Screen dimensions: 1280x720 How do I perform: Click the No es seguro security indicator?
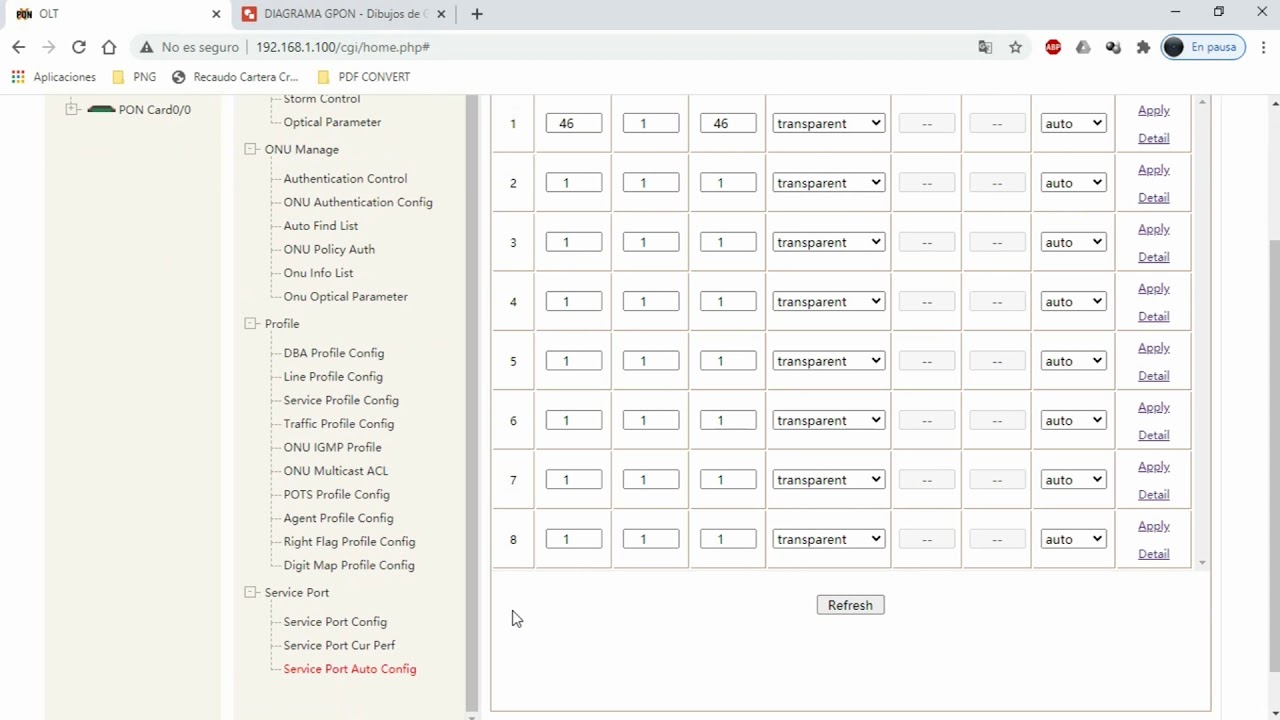(189, 47)
